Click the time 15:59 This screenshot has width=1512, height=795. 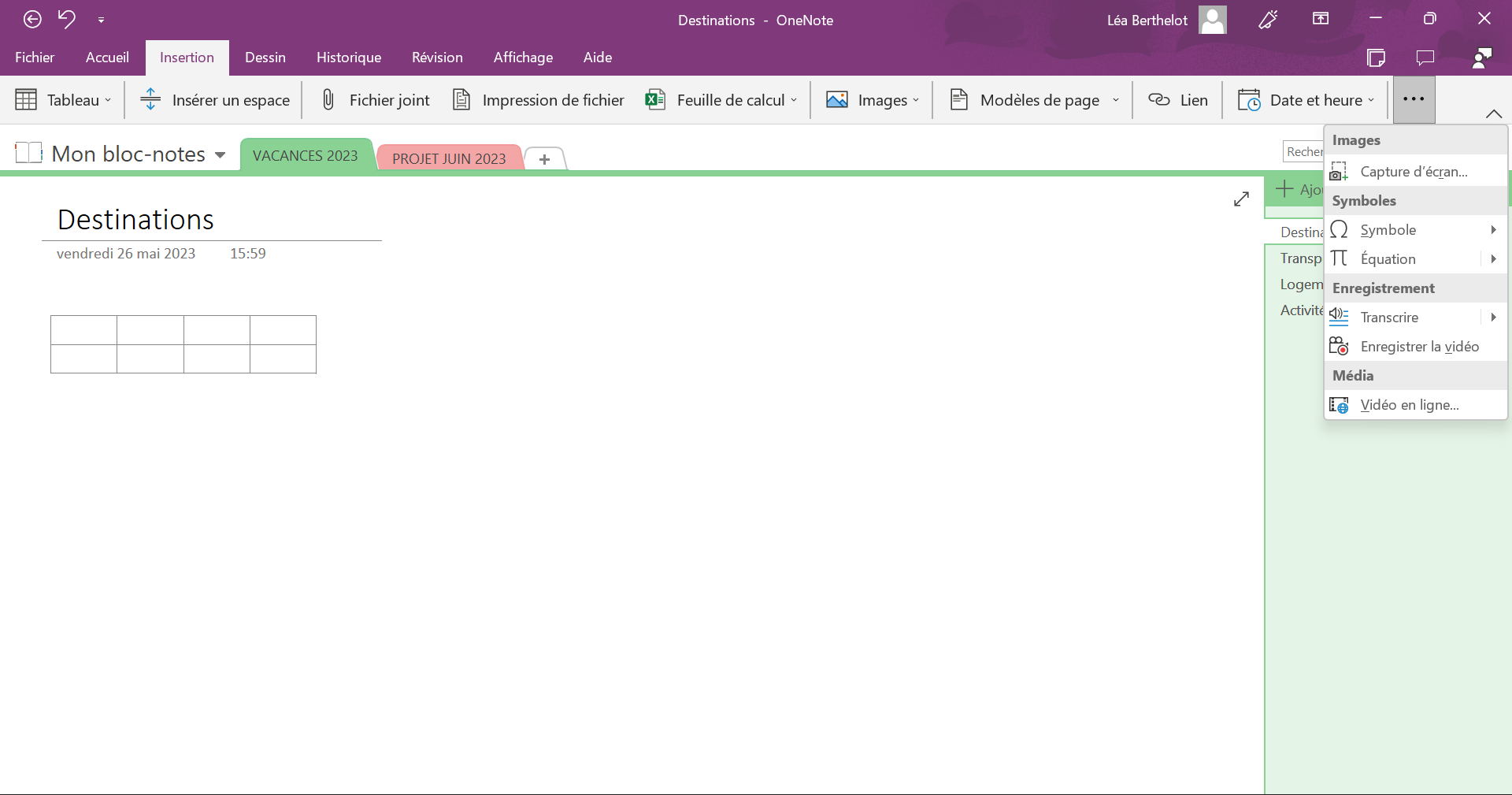coord(248,254)
